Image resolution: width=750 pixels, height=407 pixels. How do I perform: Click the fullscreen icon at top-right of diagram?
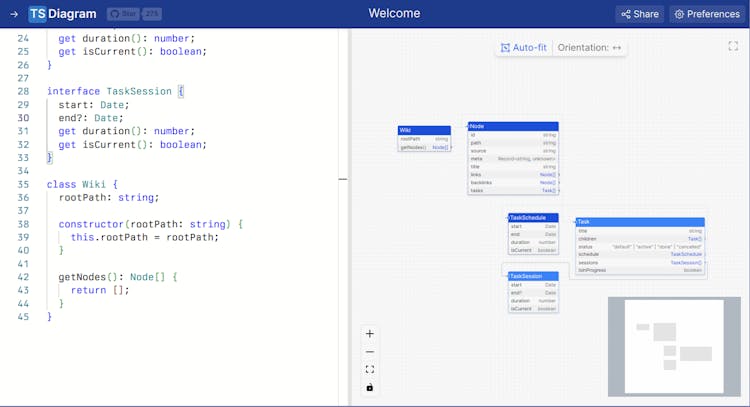click(x=733, y=46)
